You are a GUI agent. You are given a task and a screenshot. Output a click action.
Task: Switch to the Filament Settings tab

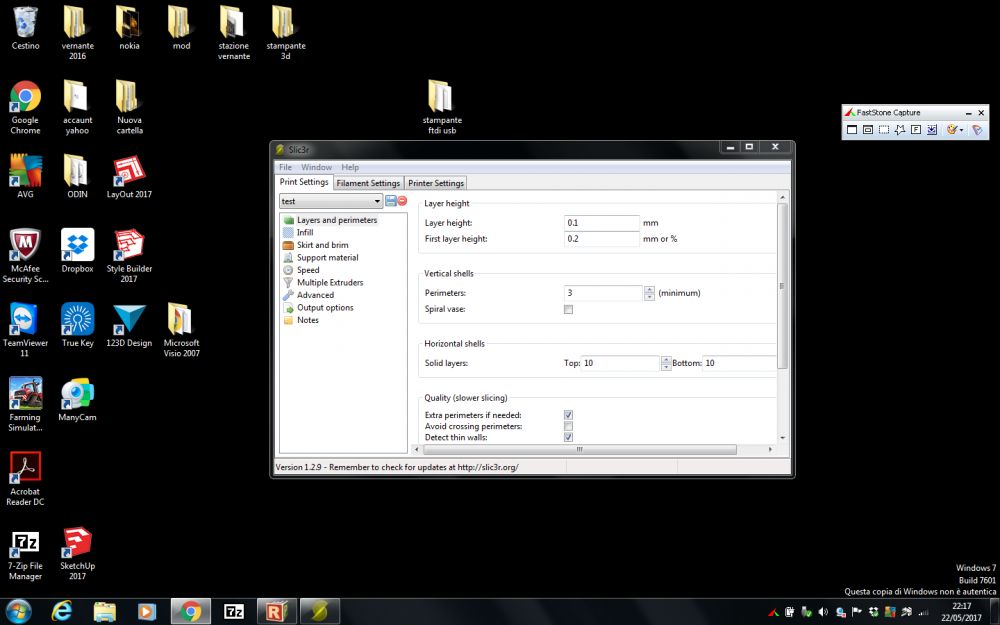point(368,183)
